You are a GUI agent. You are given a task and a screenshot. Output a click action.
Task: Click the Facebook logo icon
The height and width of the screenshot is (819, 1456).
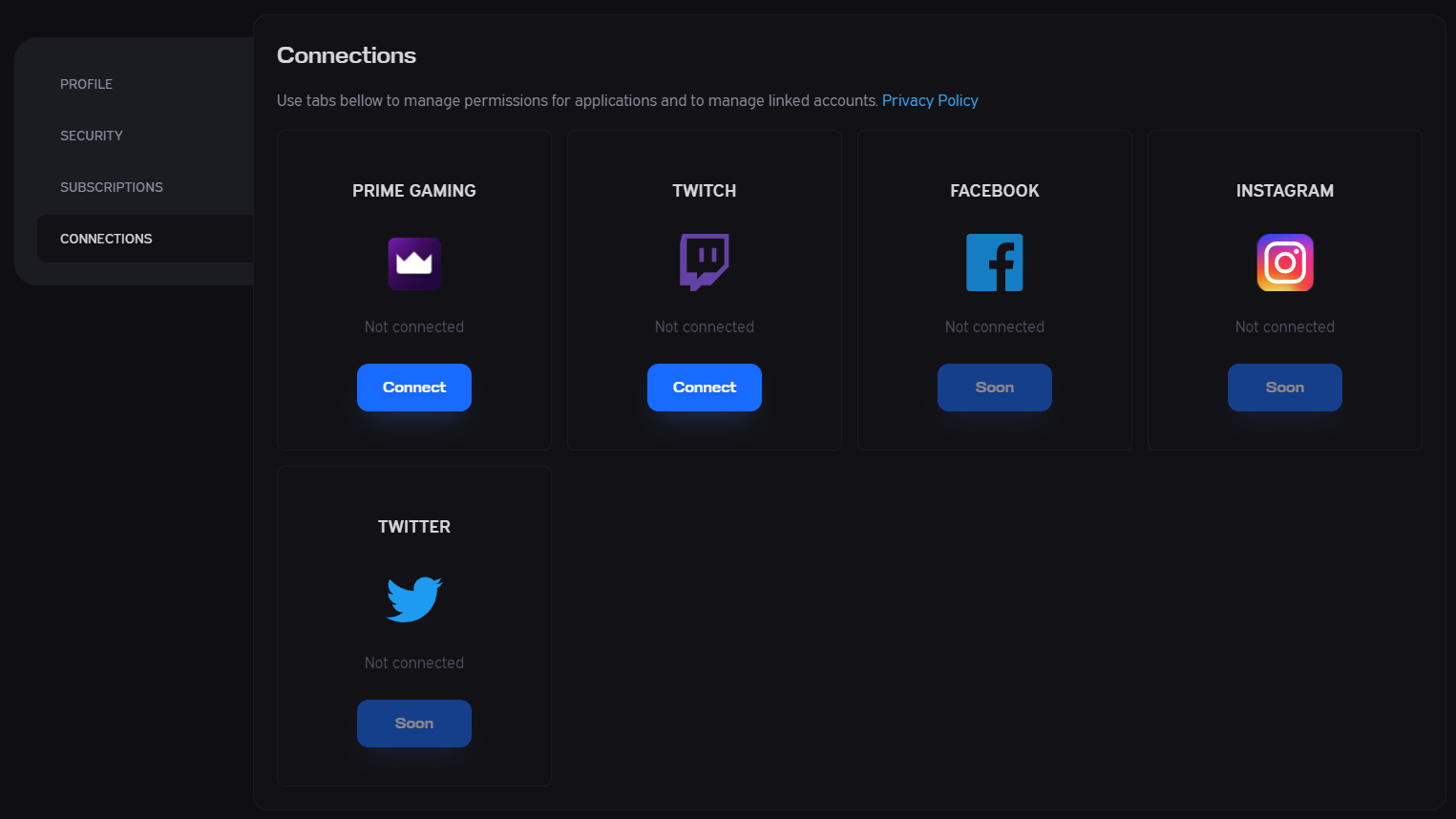click(995, 262)
